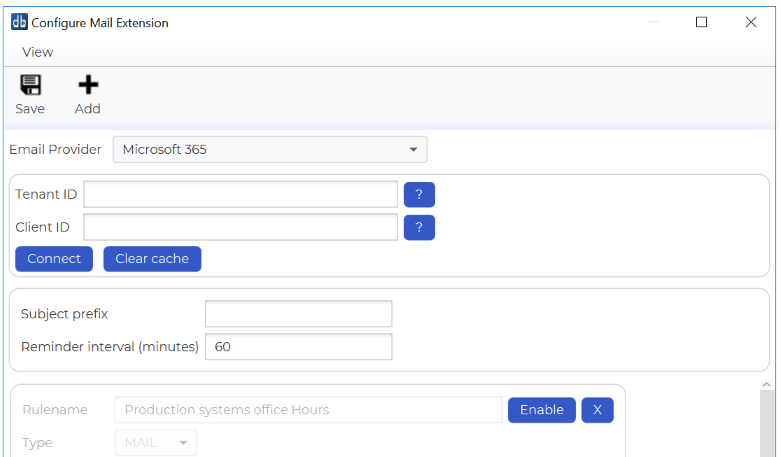Enable the Production systems office Hours rule
The height and width of the screenshot is (457, 781).
[541, 410]
